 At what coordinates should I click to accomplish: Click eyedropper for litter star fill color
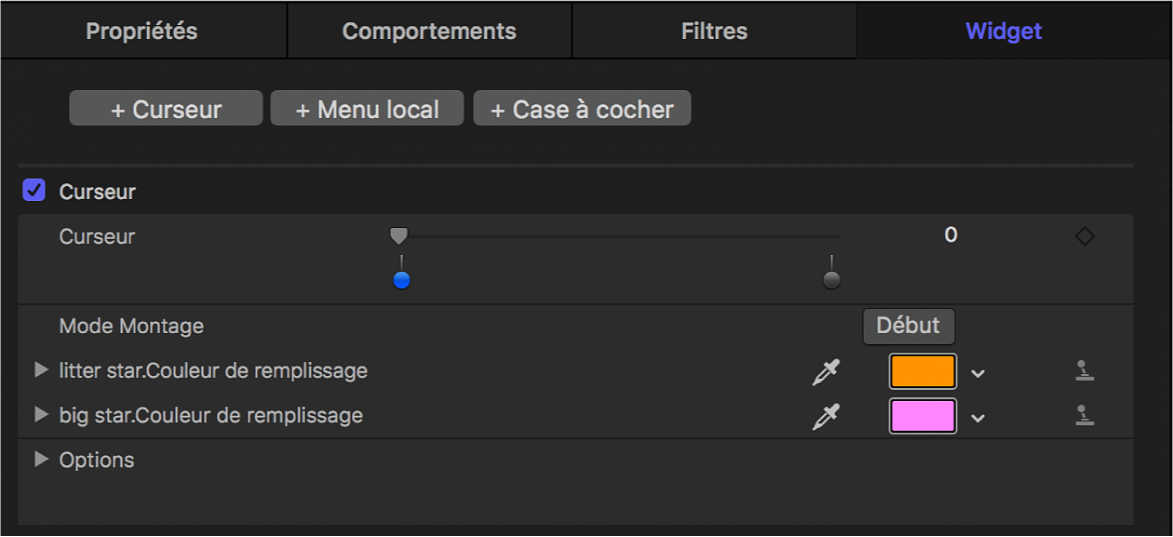pos(826,372)
